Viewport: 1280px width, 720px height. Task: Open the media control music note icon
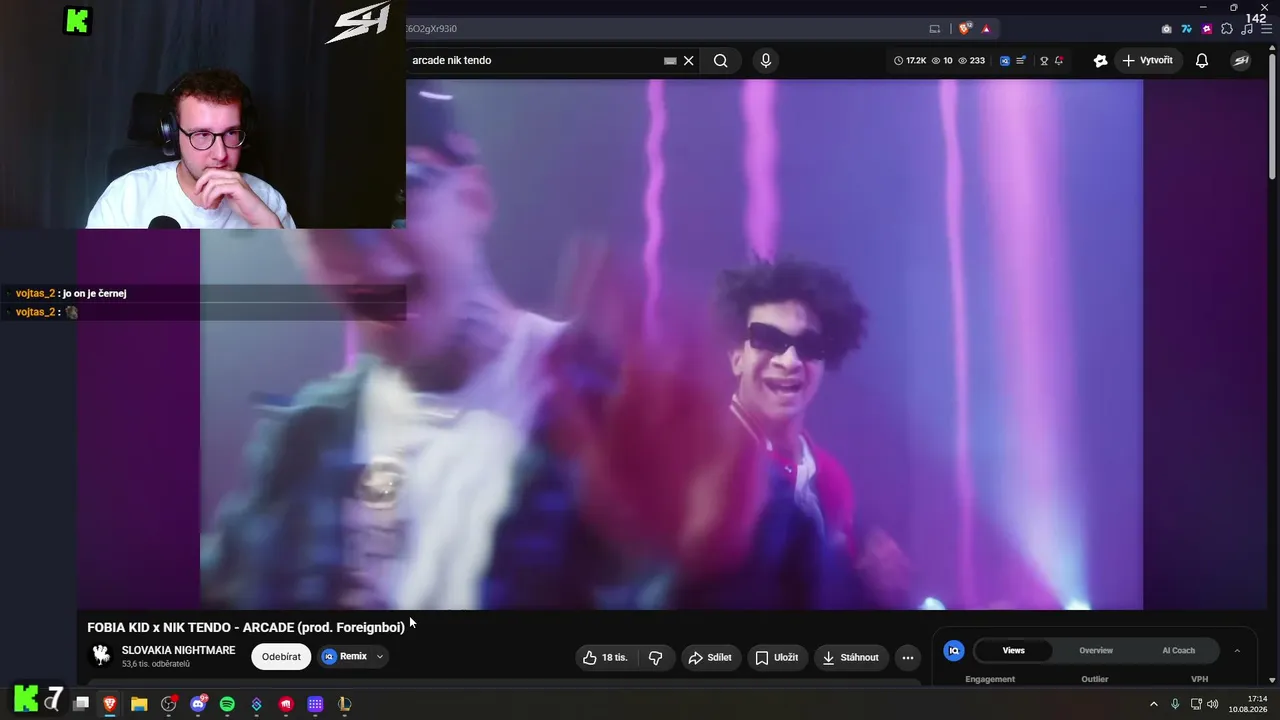(1248, 29)
